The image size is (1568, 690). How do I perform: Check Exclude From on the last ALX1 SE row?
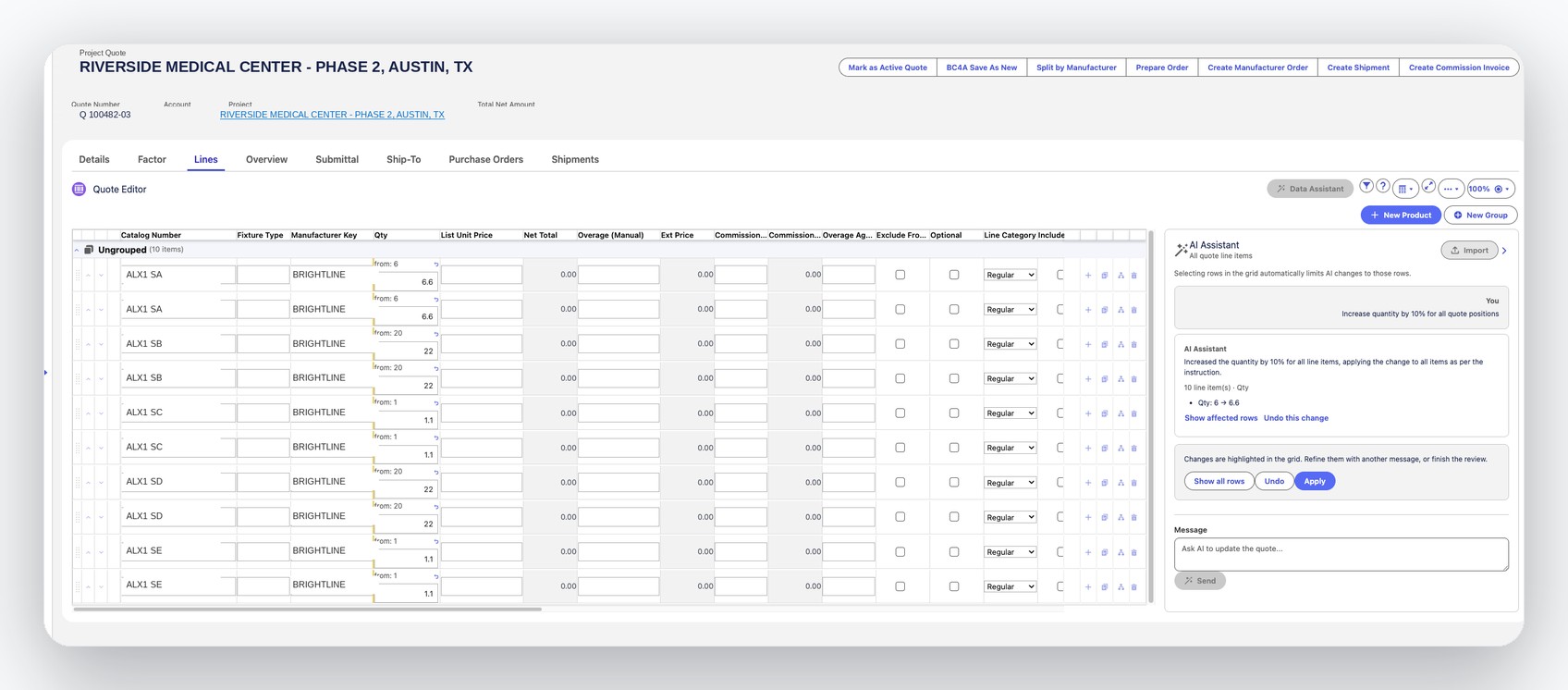coord(900,586)
